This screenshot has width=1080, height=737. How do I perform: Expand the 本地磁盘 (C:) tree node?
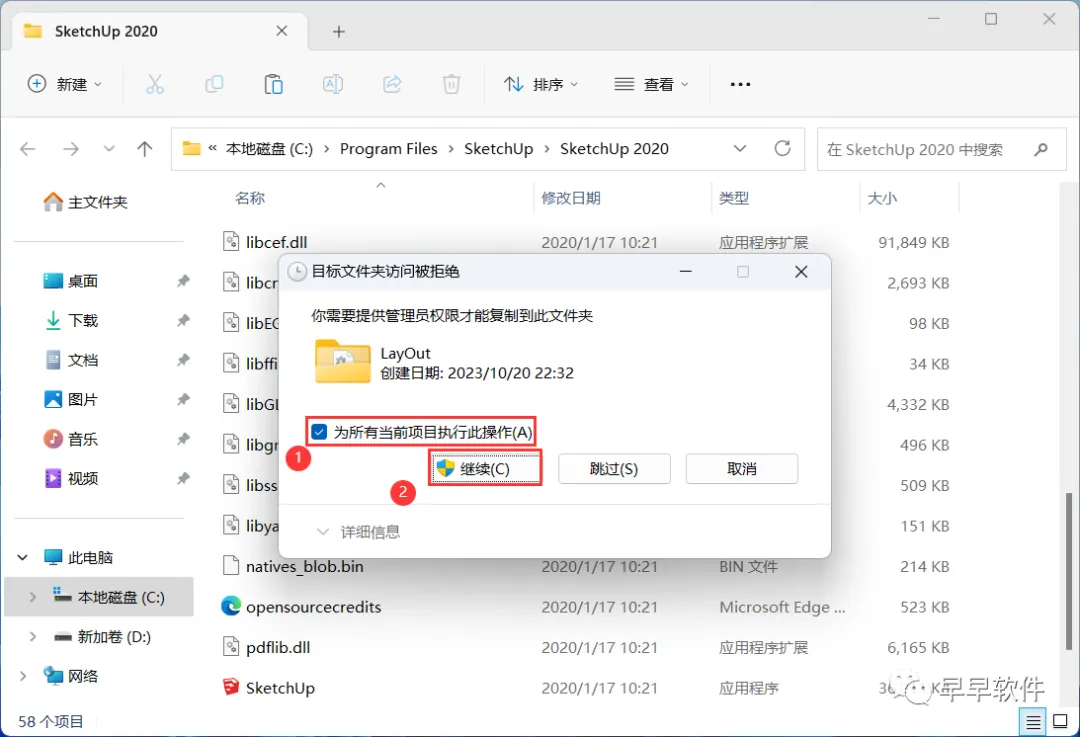pos(32,597)
